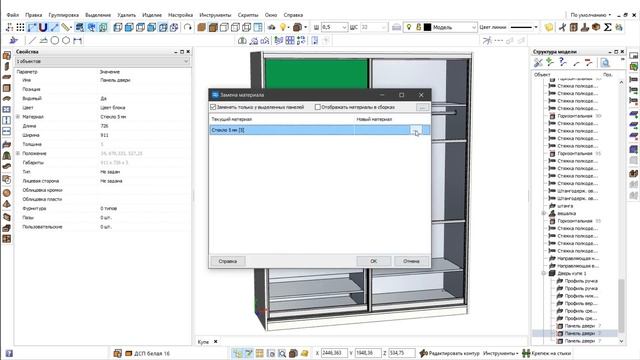Click the blue question mark icon in the structure panel
Viewport: 640px width, 360px height.
click(563, 62)
